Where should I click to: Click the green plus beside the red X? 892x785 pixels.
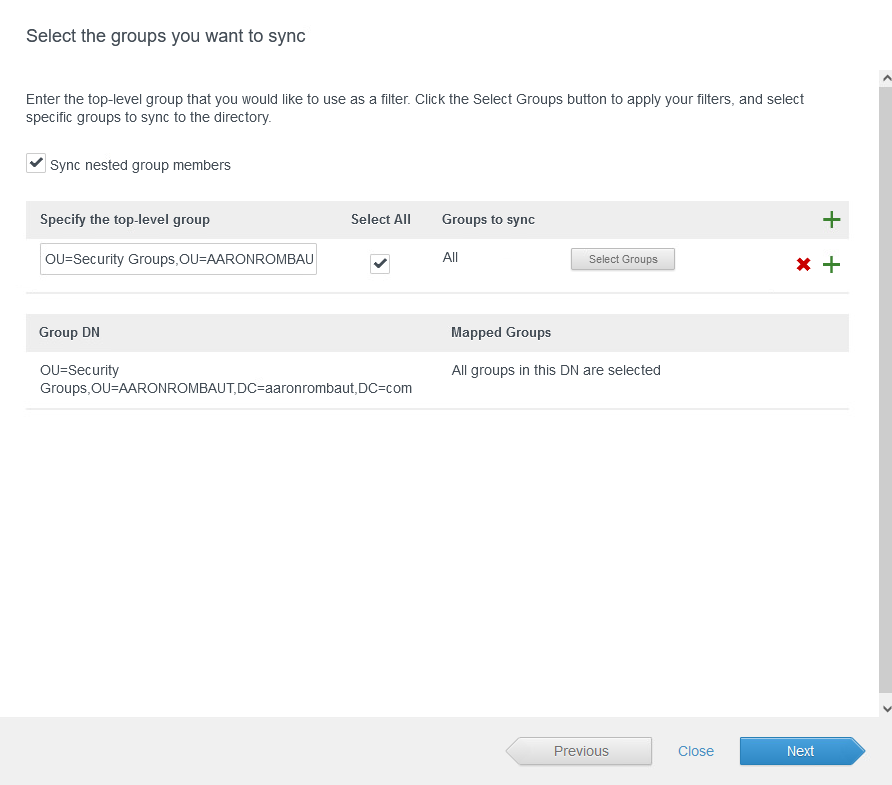(831, 265)
